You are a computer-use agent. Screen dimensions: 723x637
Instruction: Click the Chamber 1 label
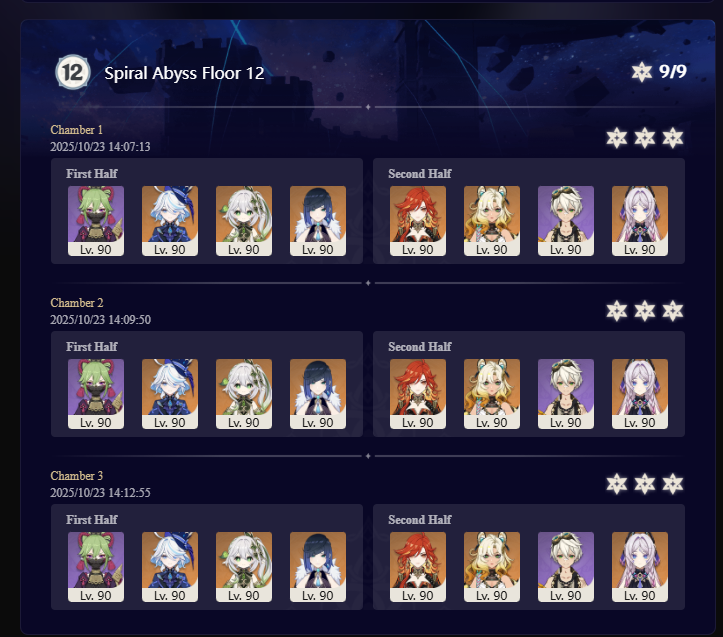tap(77, 130)
